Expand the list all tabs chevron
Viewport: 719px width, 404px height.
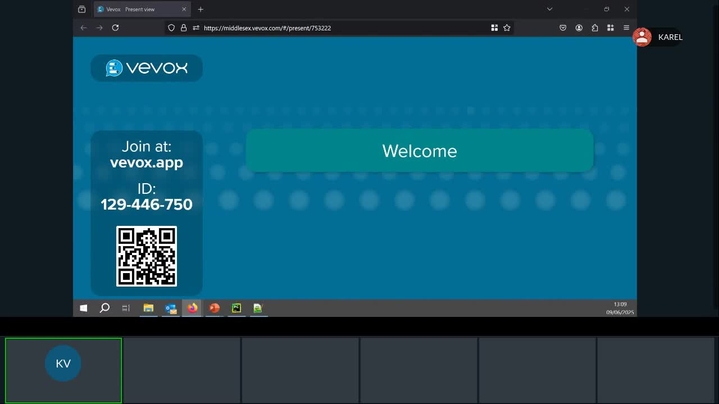coord(549,9)
